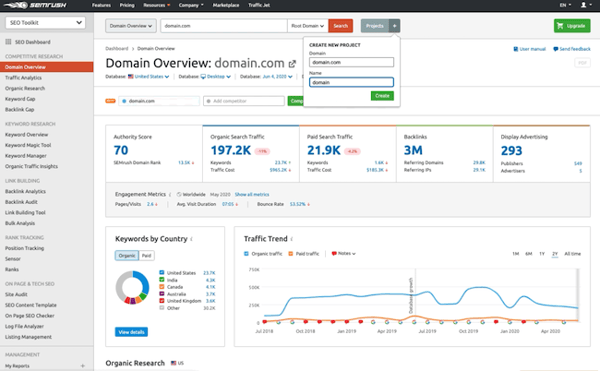The width and height of the screenshot is (600, 371).
Task: Click the Database growth note marker on chart
Action: (x=411, y=295)
